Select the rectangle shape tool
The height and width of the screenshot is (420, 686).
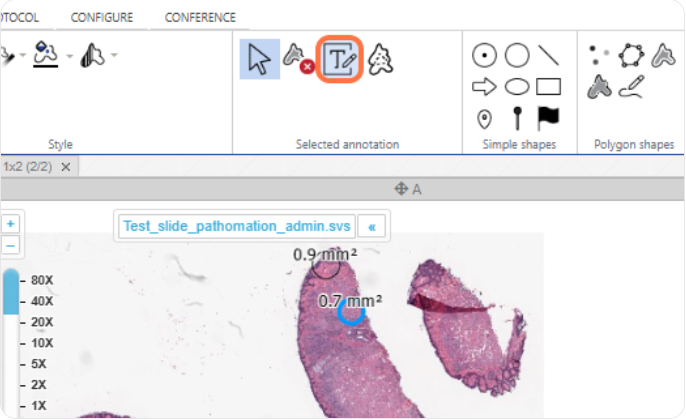click(548, 87)
